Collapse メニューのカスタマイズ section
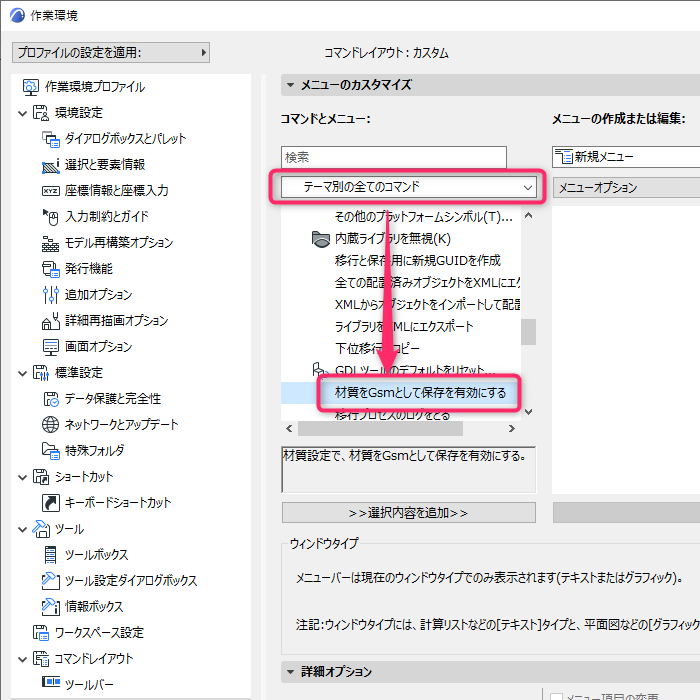This screenshot has height=700, width=700. click(x=291, y=85)
